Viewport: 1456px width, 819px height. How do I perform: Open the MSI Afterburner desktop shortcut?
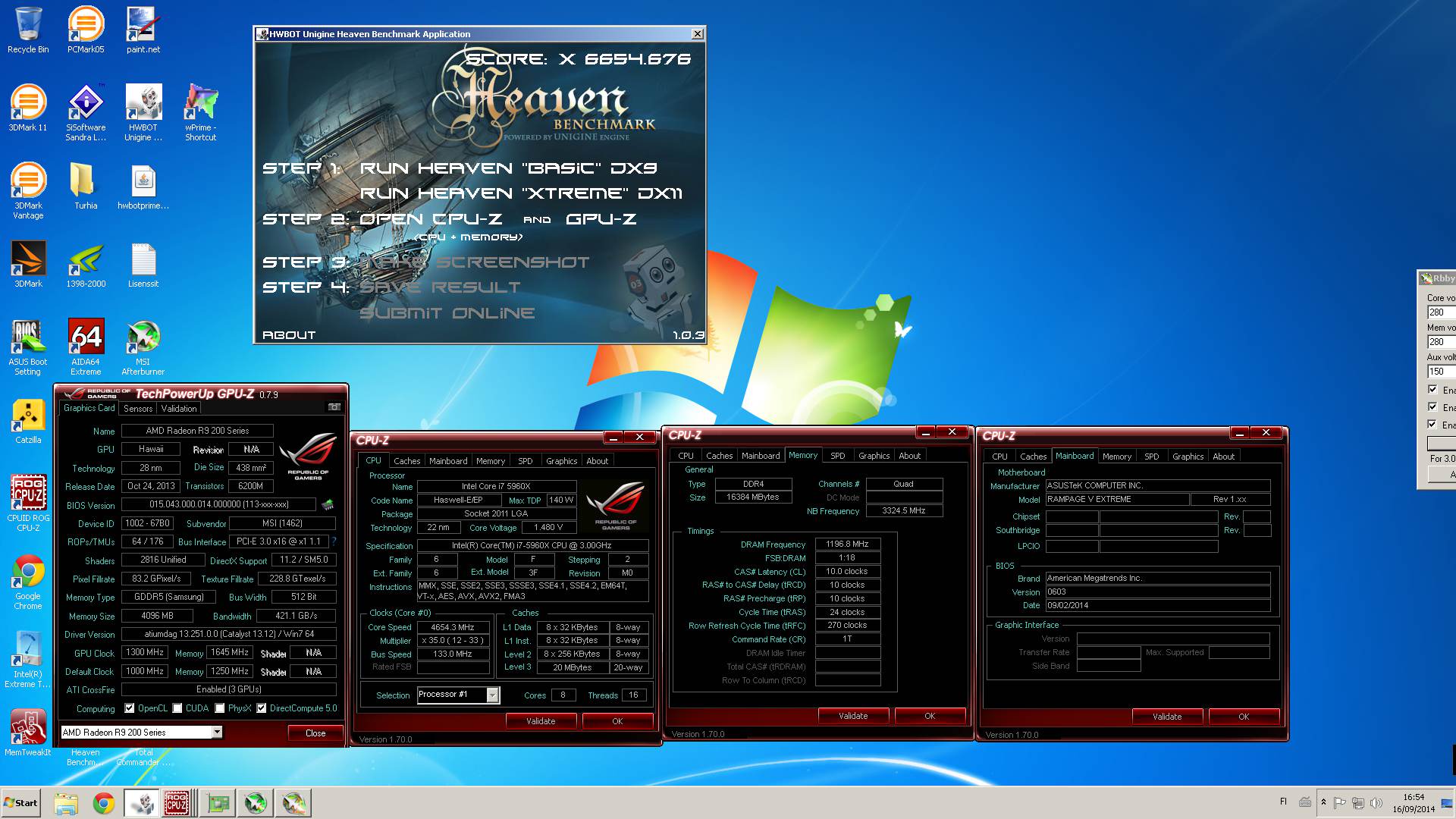[143, 347]
